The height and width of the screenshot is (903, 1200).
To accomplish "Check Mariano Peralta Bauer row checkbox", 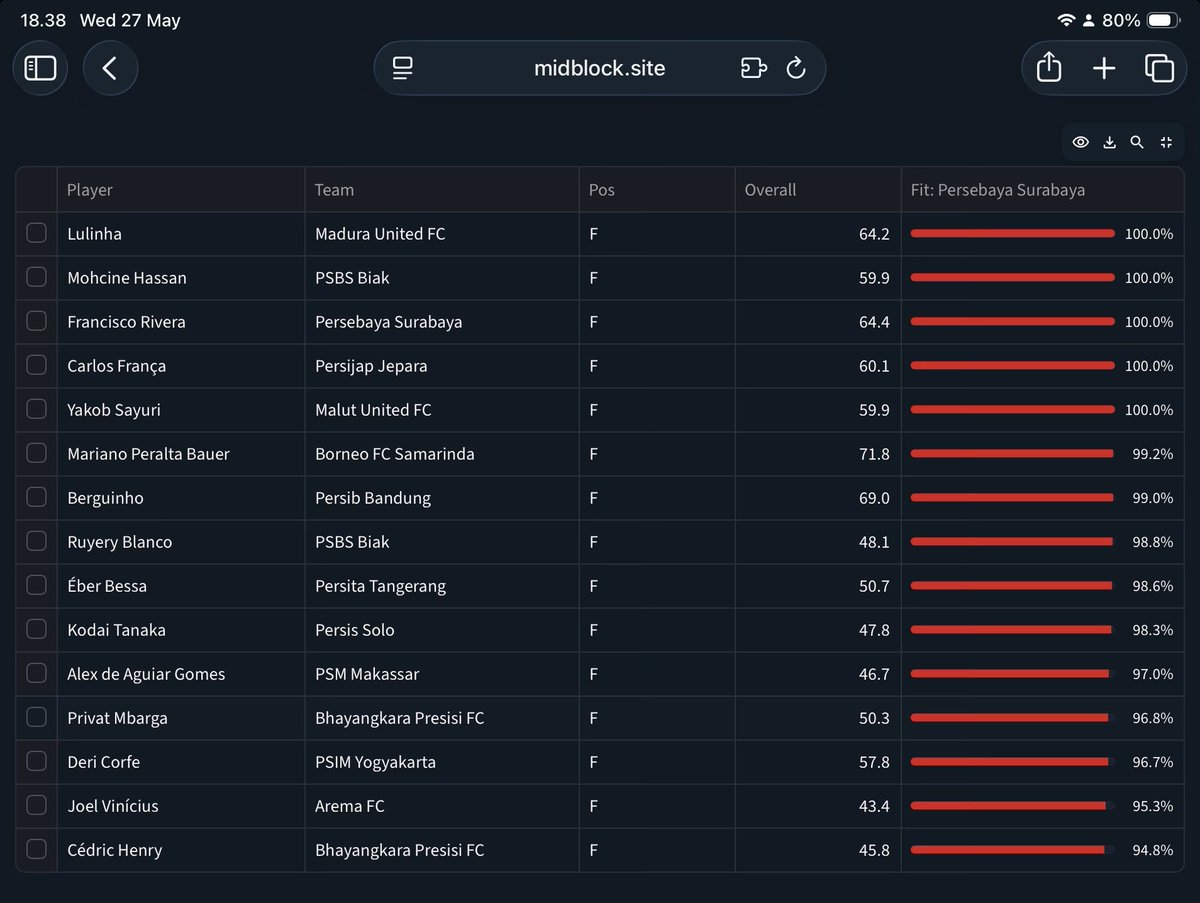I will 36,453.
